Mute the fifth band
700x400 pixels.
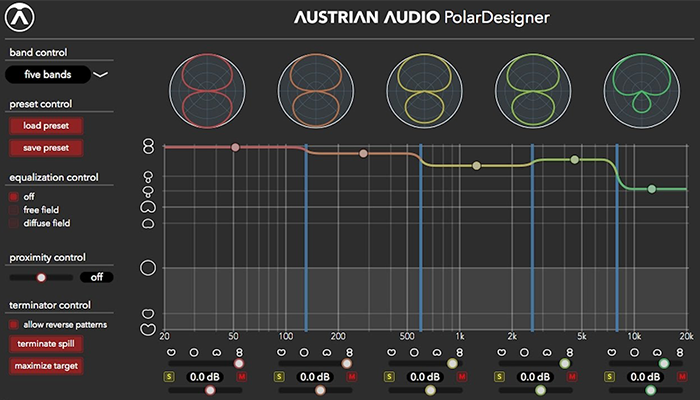[x=682, y=377]
